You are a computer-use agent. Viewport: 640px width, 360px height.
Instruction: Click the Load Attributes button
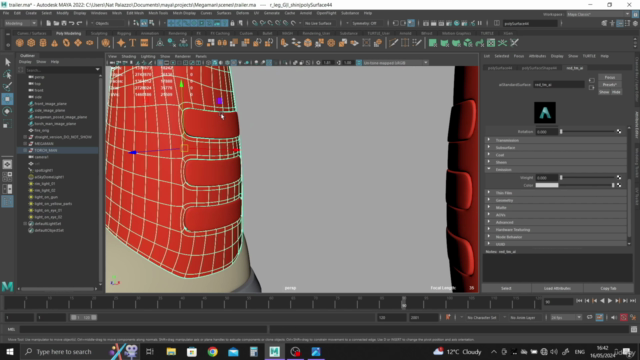coord(557,288)
